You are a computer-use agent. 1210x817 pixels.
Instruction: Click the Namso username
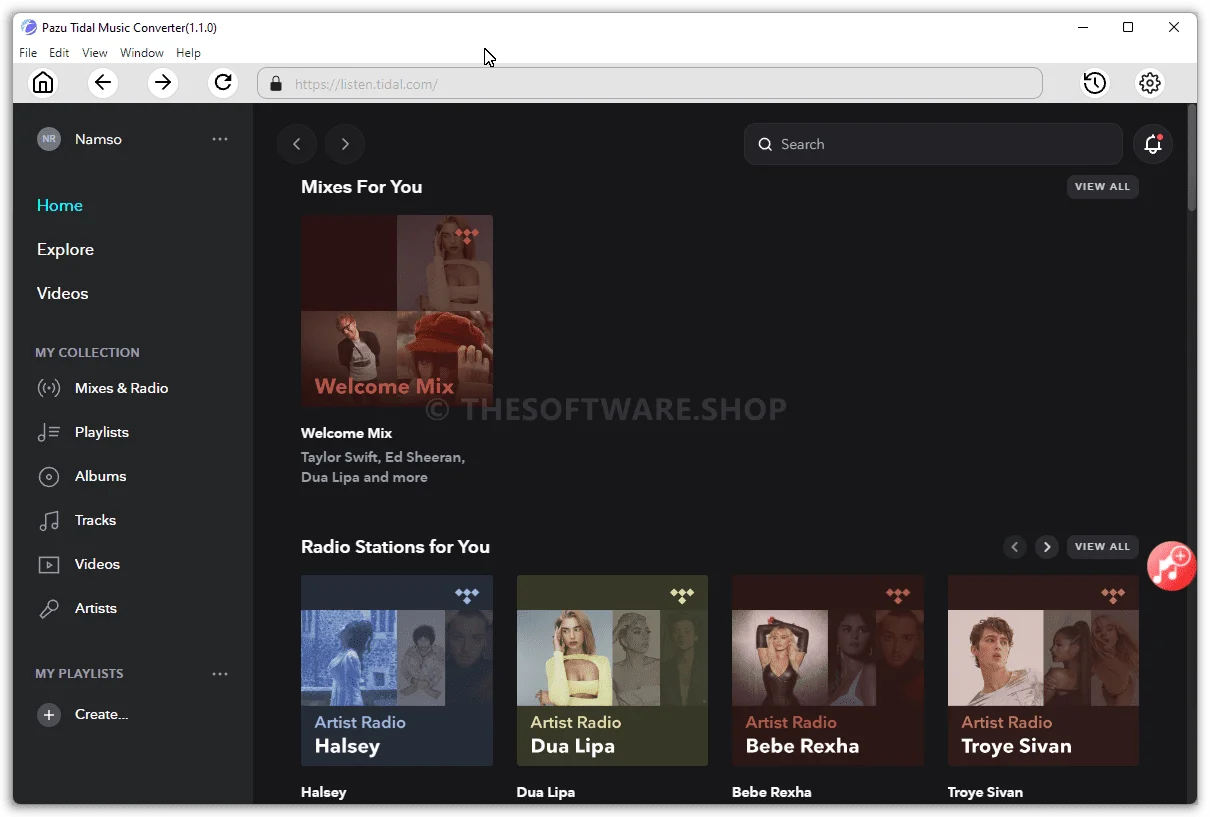pos(98,139)
